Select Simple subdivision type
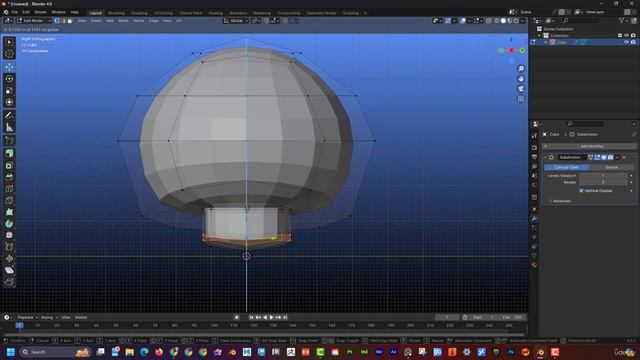Image resolution: width=640 pixels, height=360 pixels. tap(611, 167)
